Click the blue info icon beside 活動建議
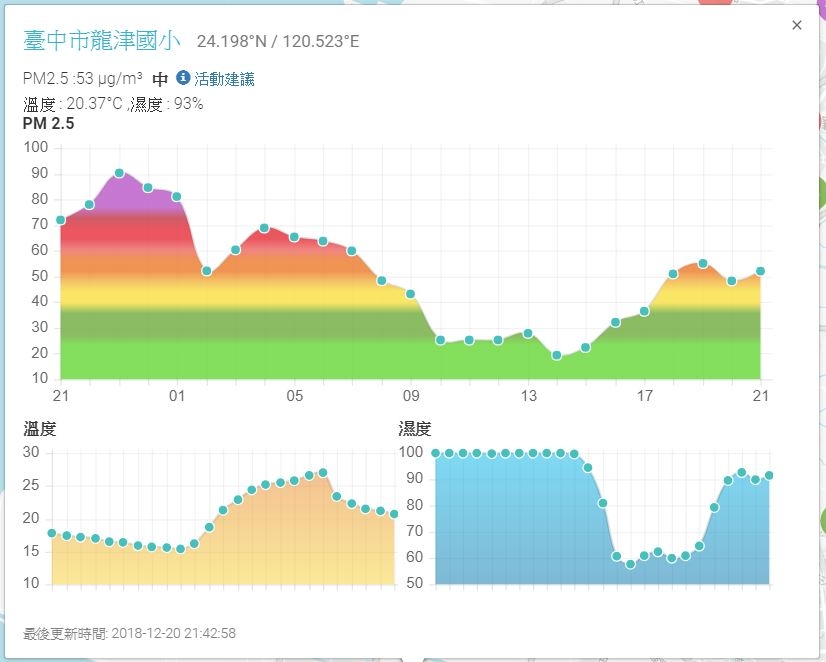Screen dimensions: 826x662 182,78
